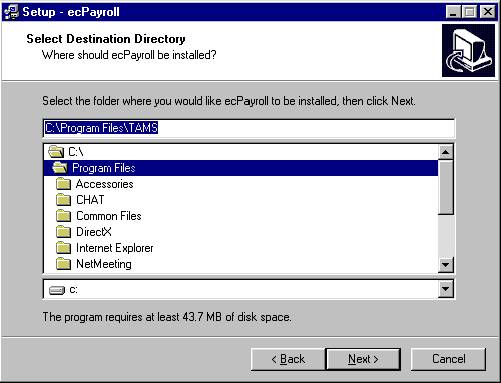501x383 pixels.
Task: Click the destination path input field
Action: pyautogui.click(x=249, y=128)
